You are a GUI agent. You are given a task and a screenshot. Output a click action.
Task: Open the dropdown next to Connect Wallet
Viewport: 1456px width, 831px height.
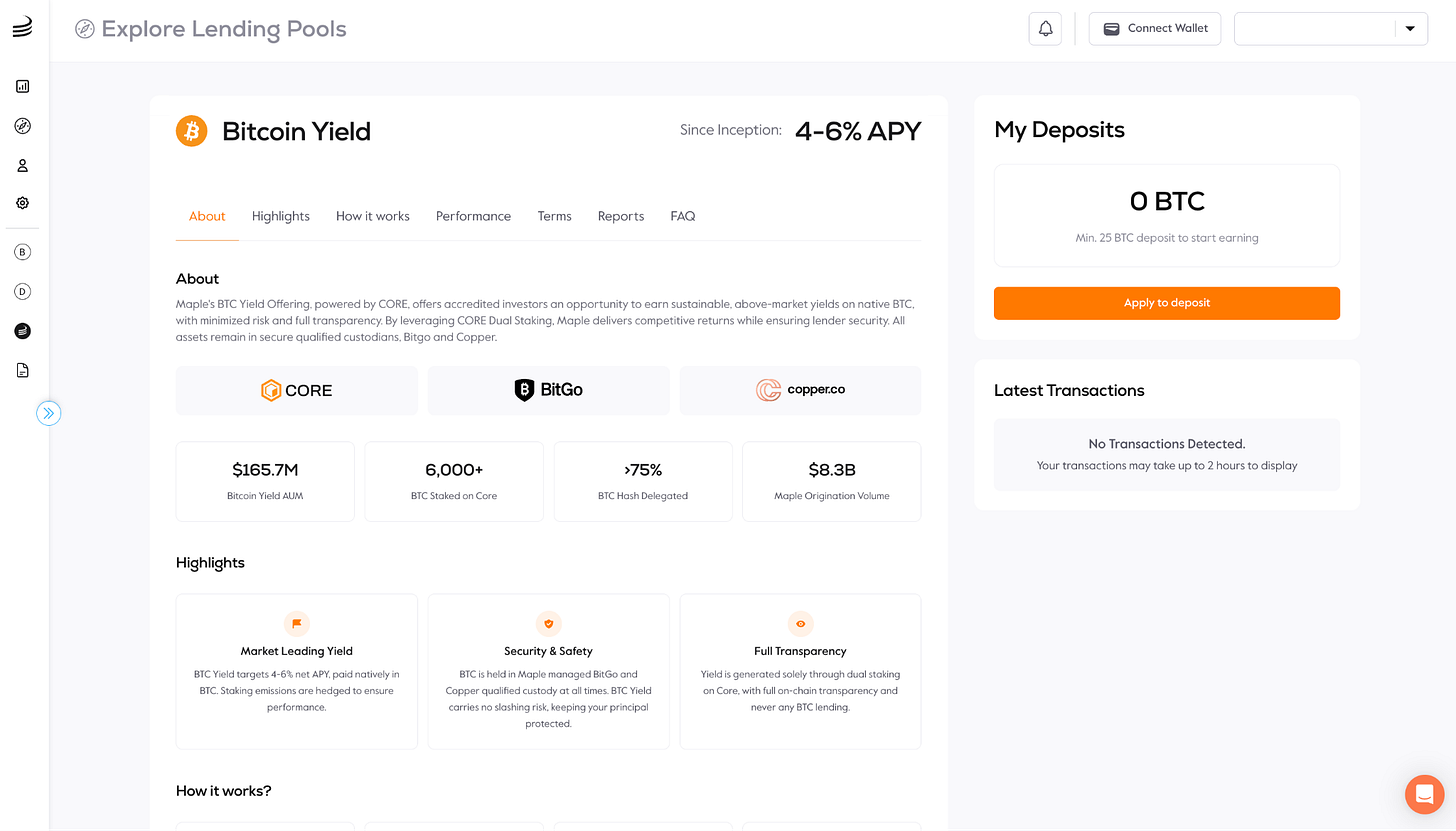1410,28
